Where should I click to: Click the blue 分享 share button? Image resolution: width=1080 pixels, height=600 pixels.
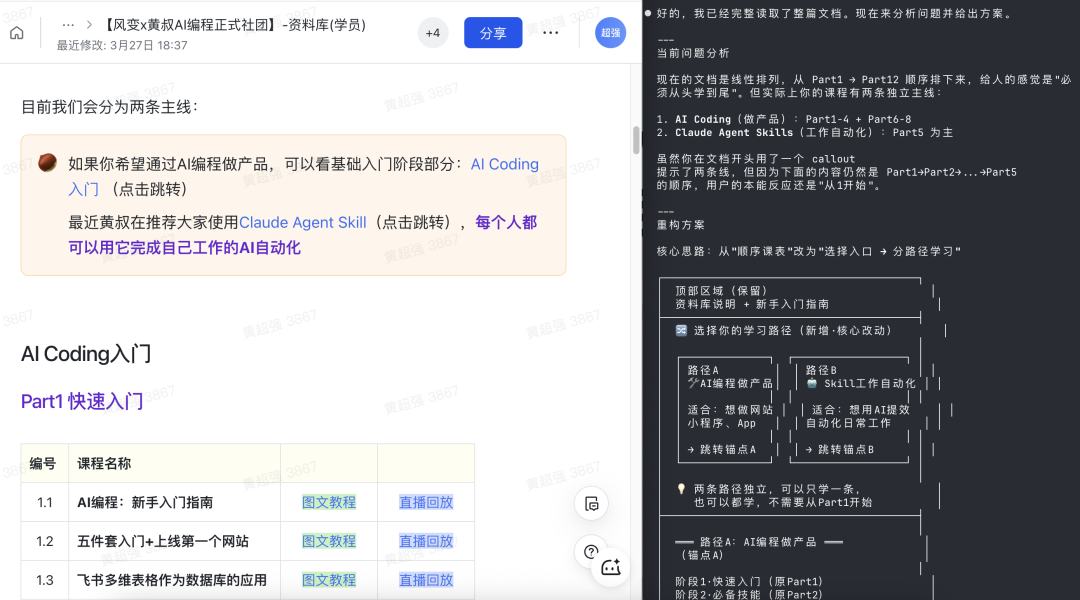tap(493, 33)
